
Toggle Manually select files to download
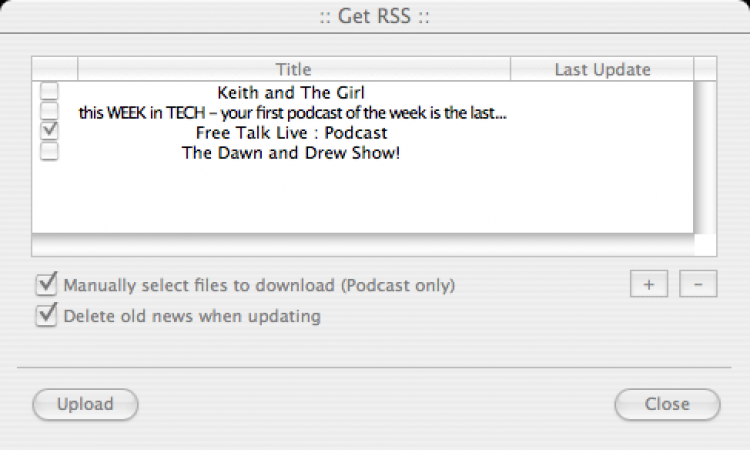(46, 285)
